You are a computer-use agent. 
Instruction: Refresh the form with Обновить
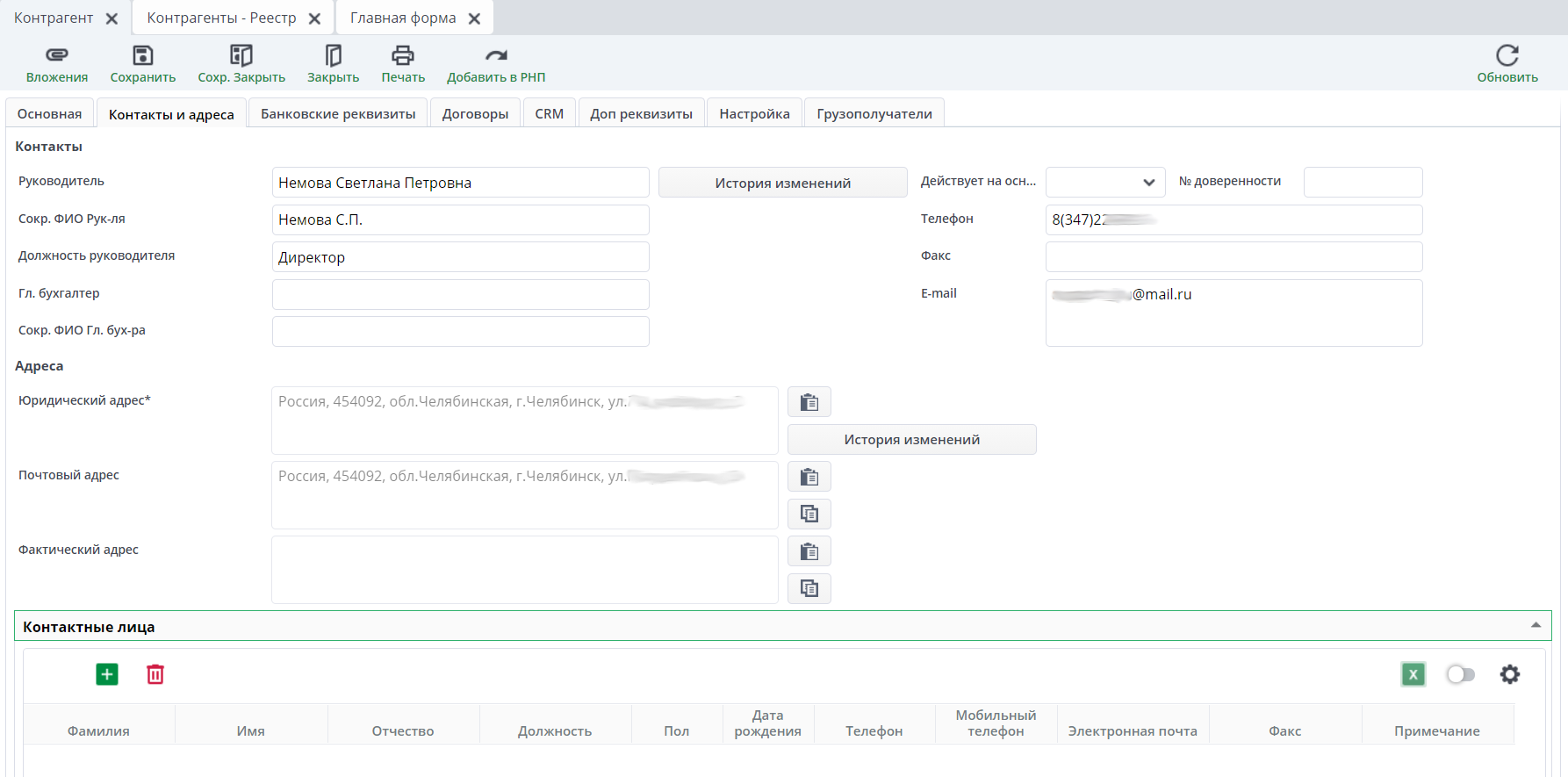click(1507, 55)
